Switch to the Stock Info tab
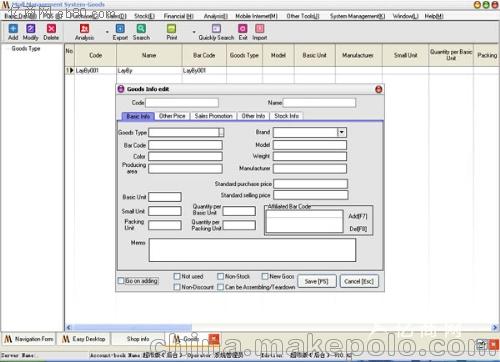500x362 pixels. (x=286, y=116)
